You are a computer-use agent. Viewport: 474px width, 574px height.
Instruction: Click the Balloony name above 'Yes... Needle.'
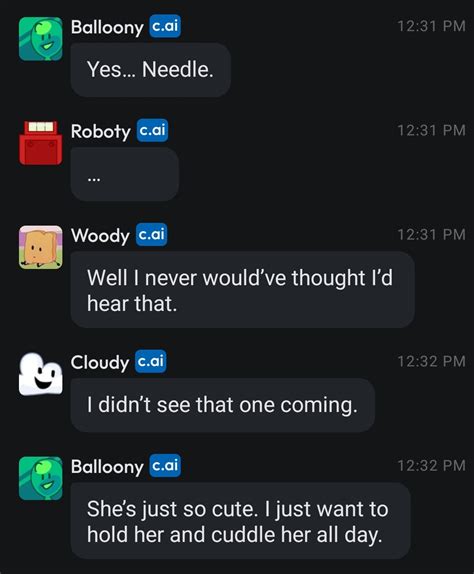(x=107, y=27)
